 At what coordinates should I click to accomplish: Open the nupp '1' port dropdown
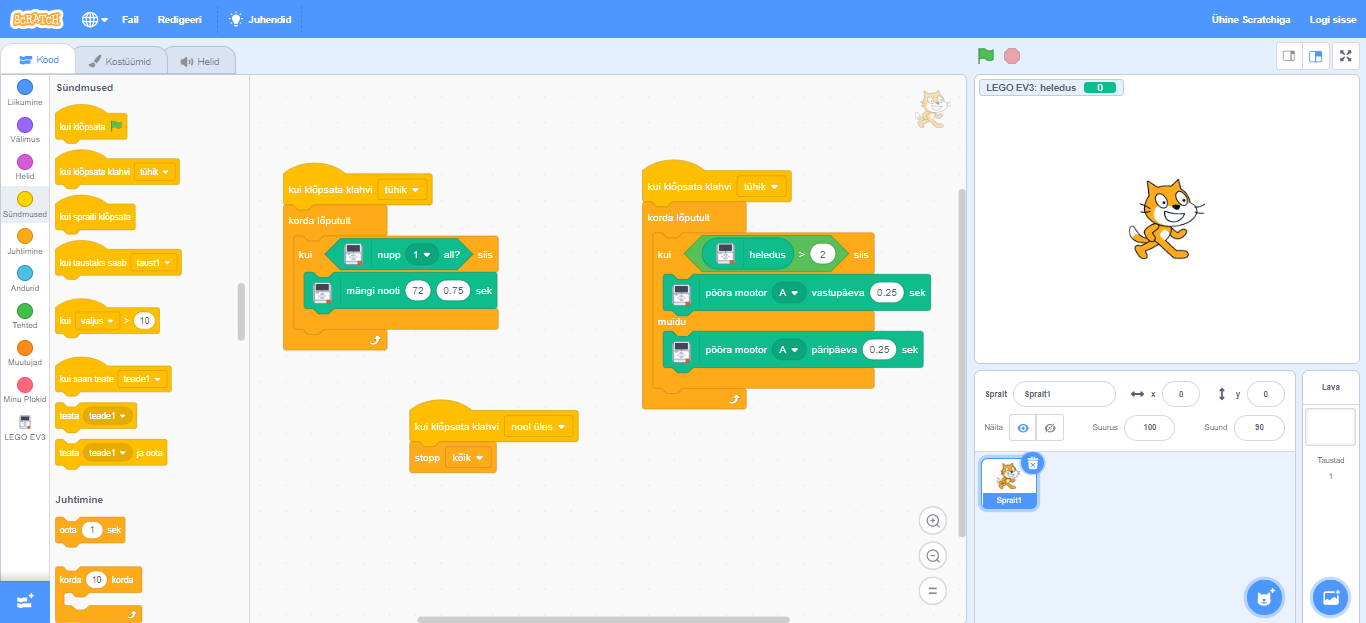[421, 254]
